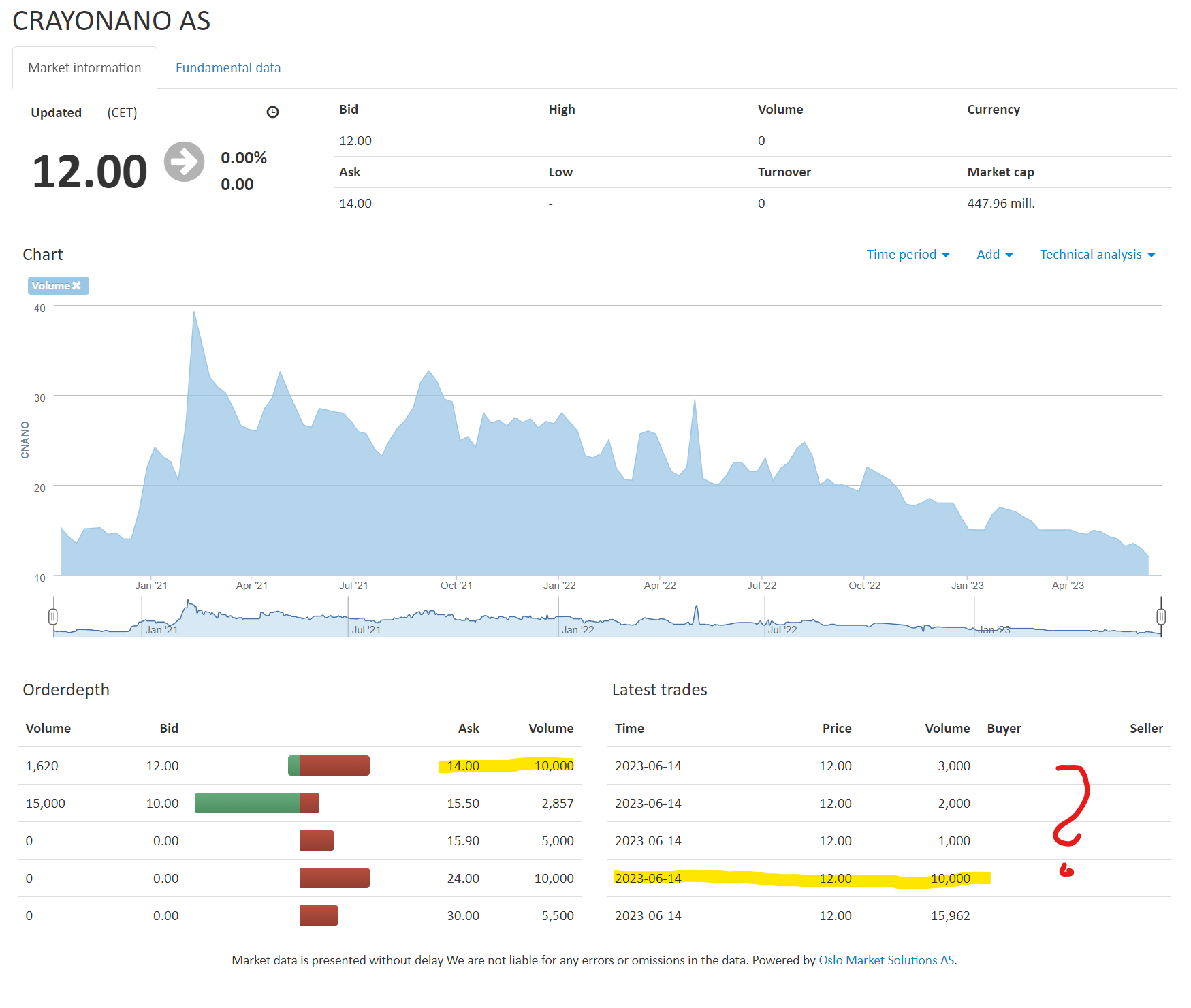
Task: Switch to the Market information tab
Action: coord(84,67)
